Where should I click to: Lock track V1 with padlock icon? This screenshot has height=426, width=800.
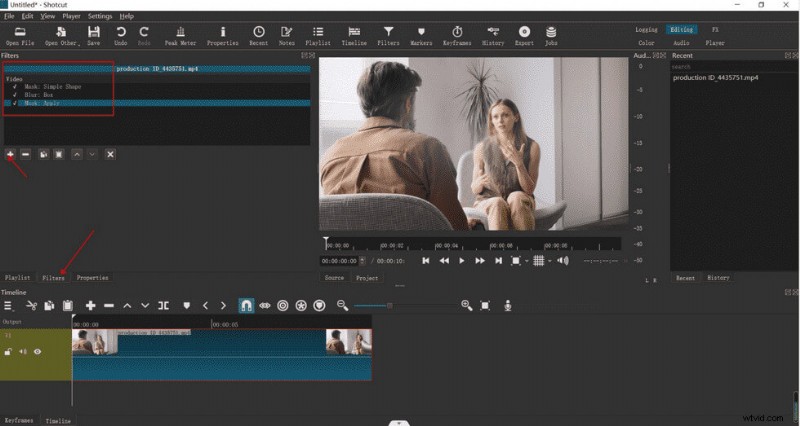pyautogui.click(x=8, y=352)
